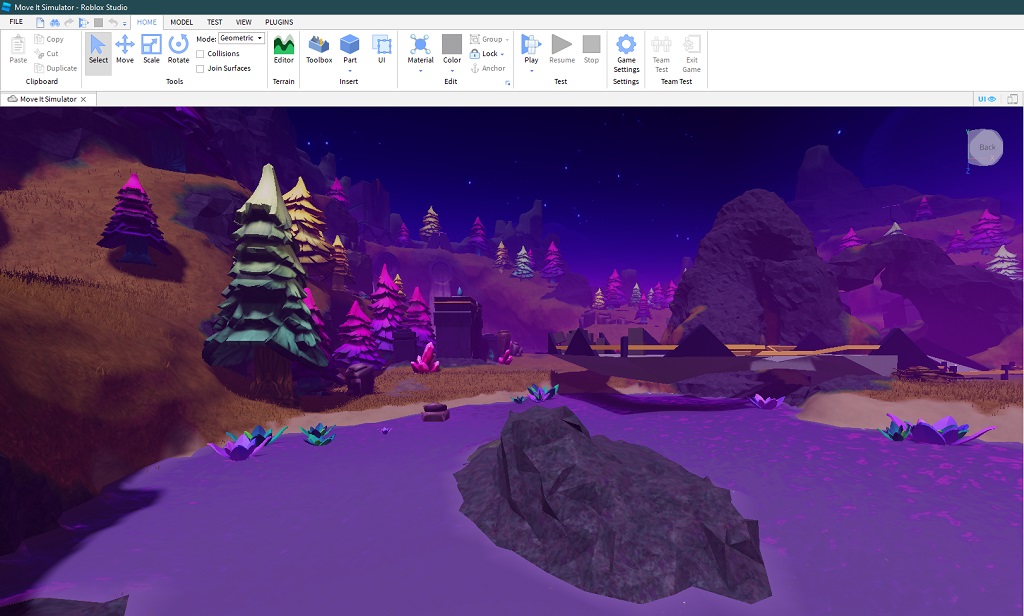This screenshot has height=616, width=1024.
Task: Click the gray Color swatch
Action: click(x=452, y=44)
